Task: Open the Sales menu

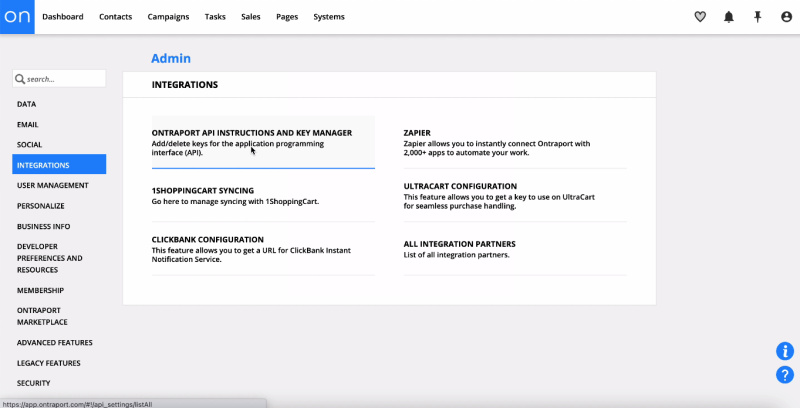Action: click(251, 17)
